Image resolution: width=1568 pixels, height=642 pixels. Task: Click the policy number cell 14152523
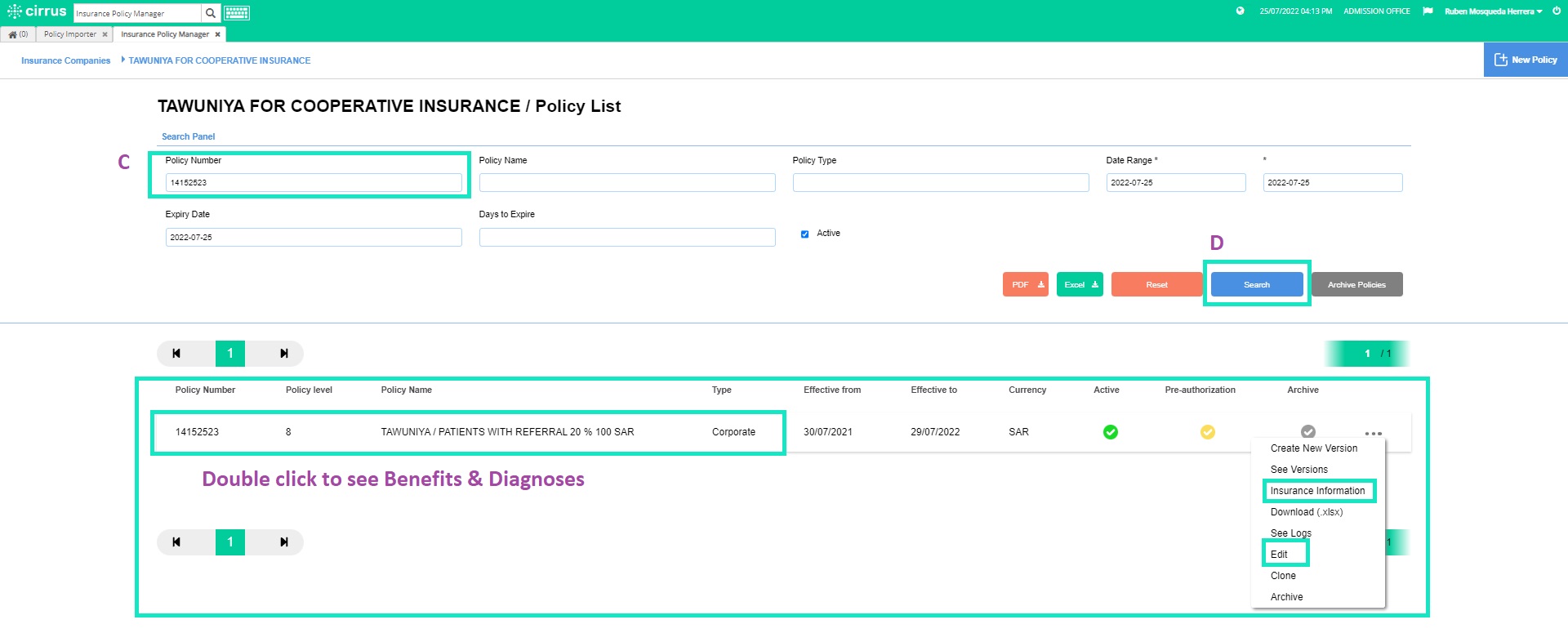point(197,432)
